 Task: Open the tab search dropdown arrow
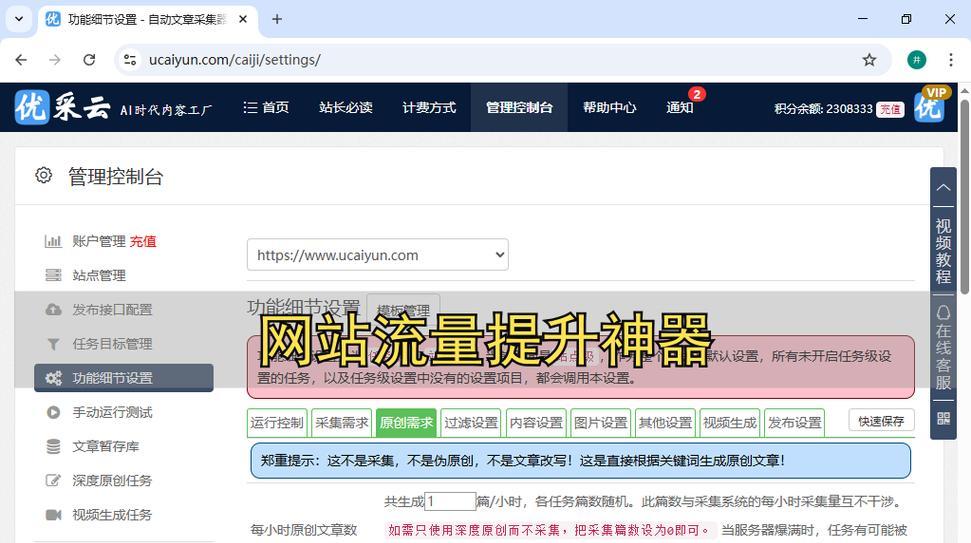click(x=19, y=19)
